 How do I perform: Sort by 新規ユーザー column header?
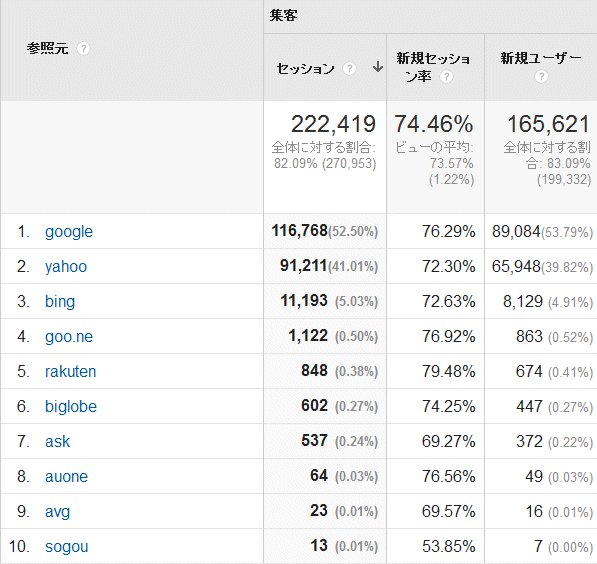click(541, 58)
